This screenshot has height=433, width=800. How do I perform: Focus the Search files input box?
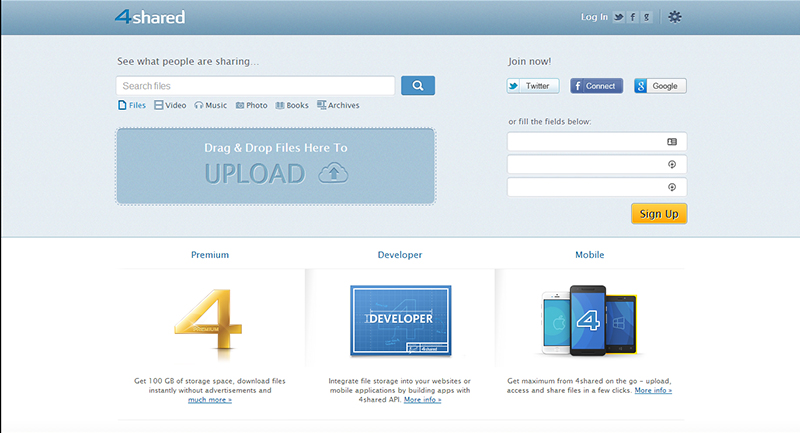pos(256,86)
